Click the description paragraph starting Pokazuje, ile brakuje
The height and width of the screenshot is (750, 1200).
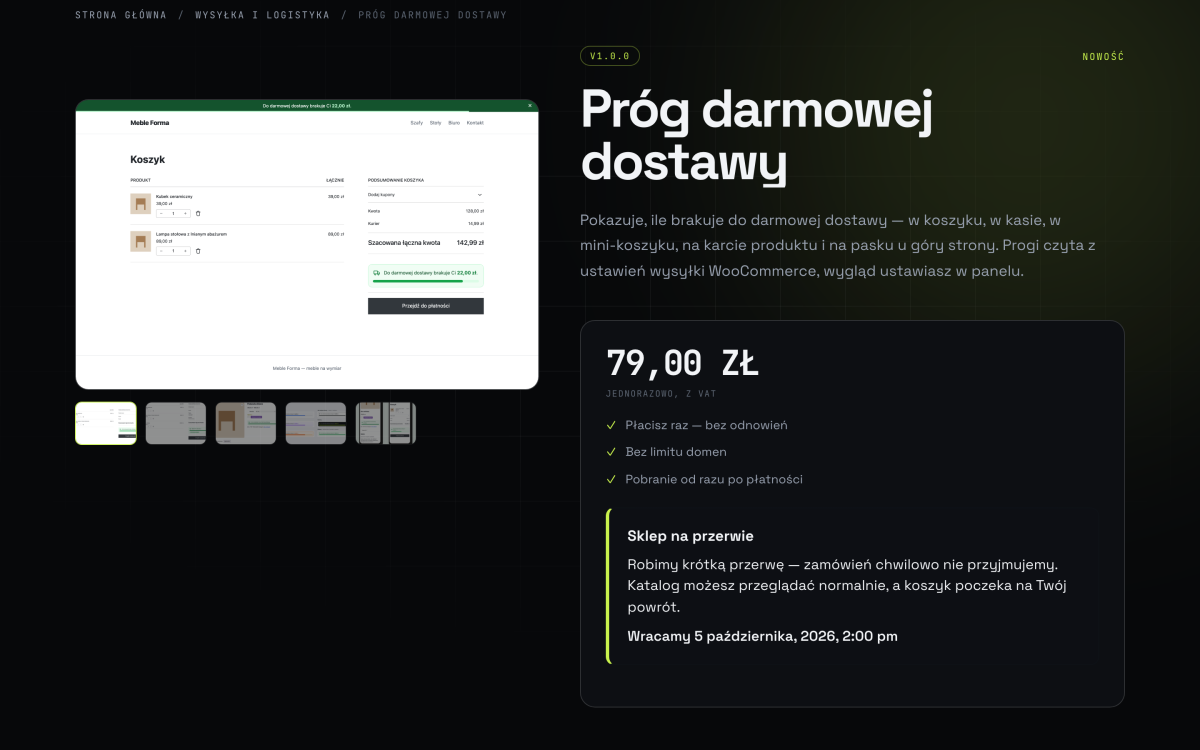click(x=838, y=245)
